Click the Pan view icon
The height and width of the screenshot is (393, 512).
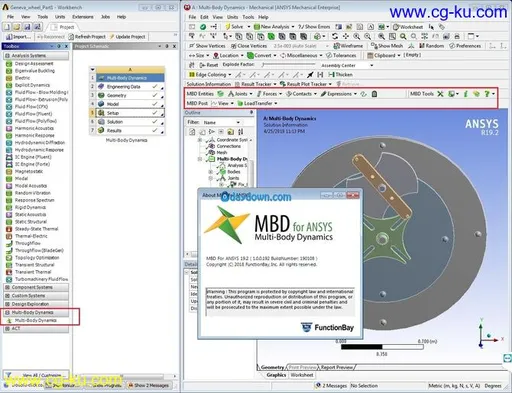click(346, 36)
